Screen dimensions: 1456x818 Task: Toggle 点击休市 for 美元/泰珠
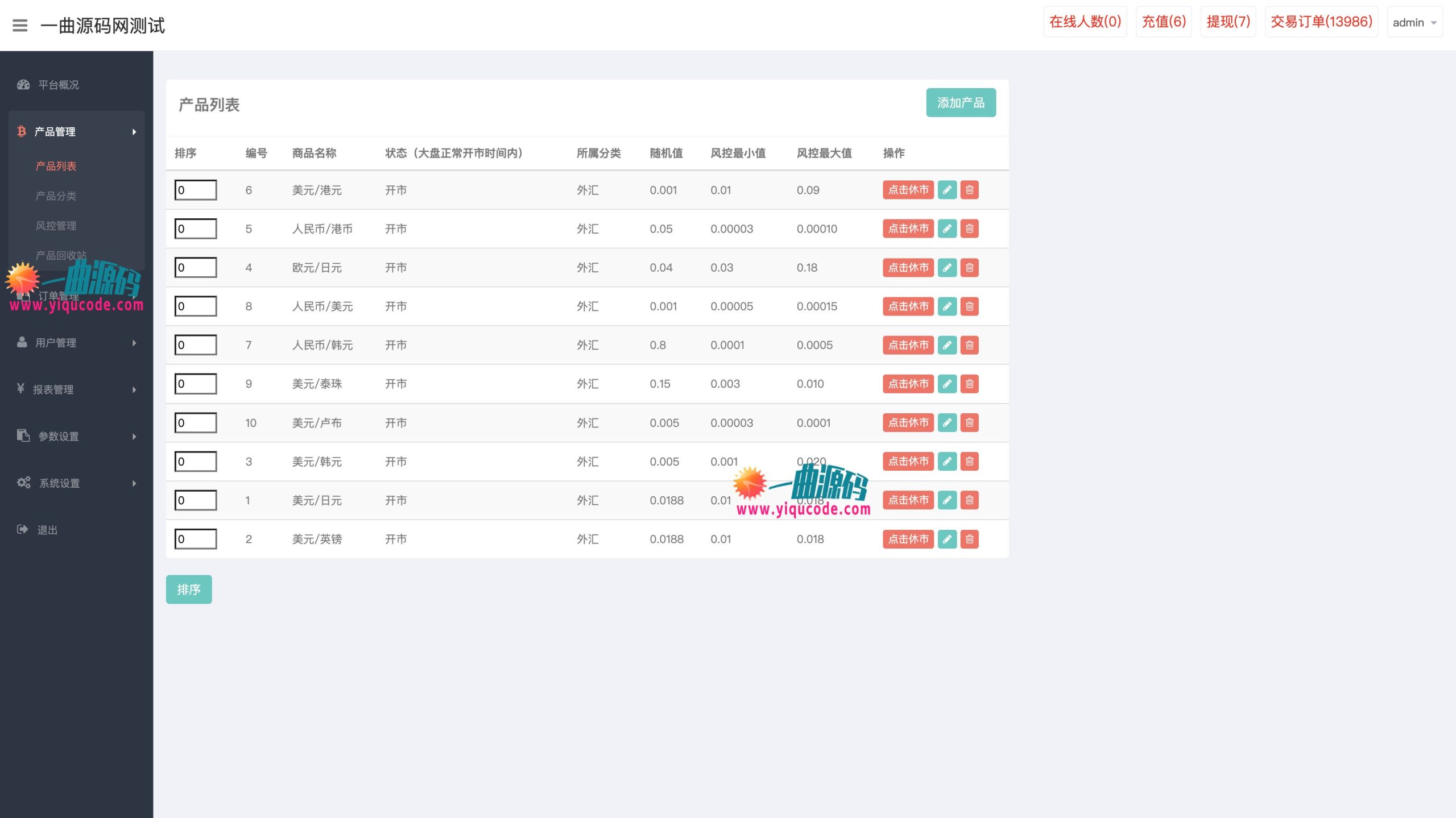click(x=908, y=384)
